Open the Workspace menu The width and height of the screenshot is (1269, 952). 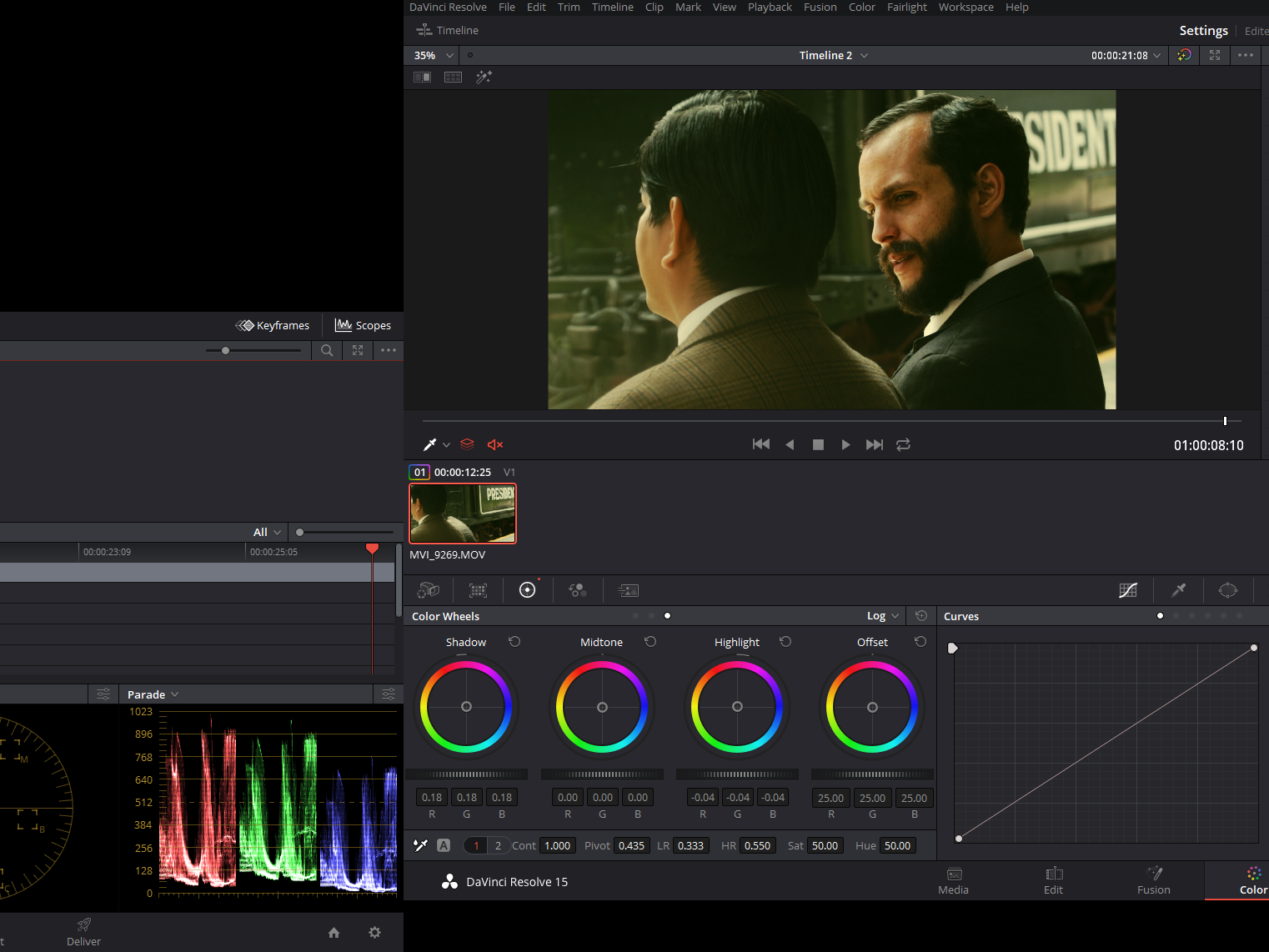pos(966,7)
